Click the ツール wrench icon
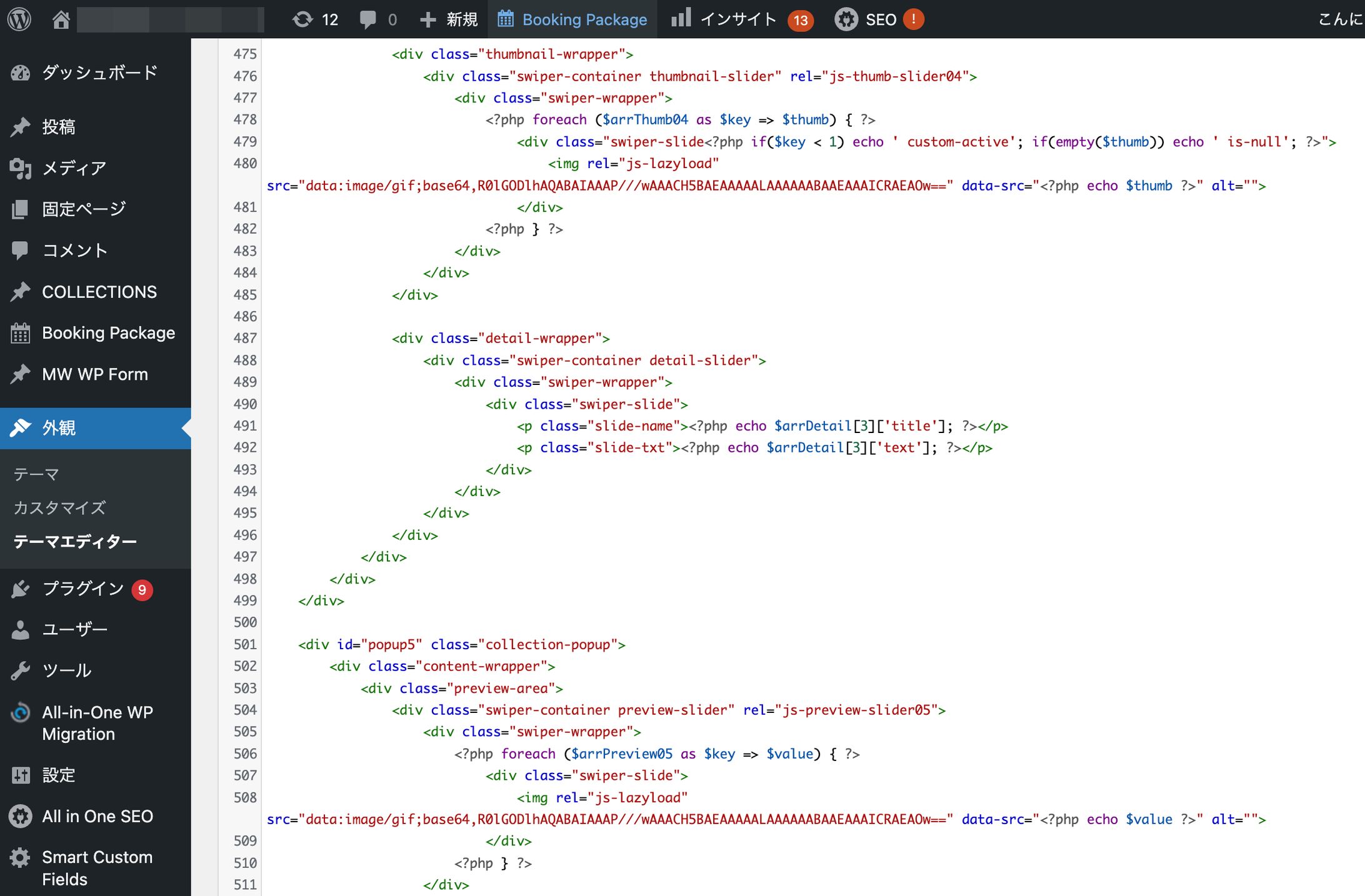Screen dimensions: 1365x896 [21, 670]
